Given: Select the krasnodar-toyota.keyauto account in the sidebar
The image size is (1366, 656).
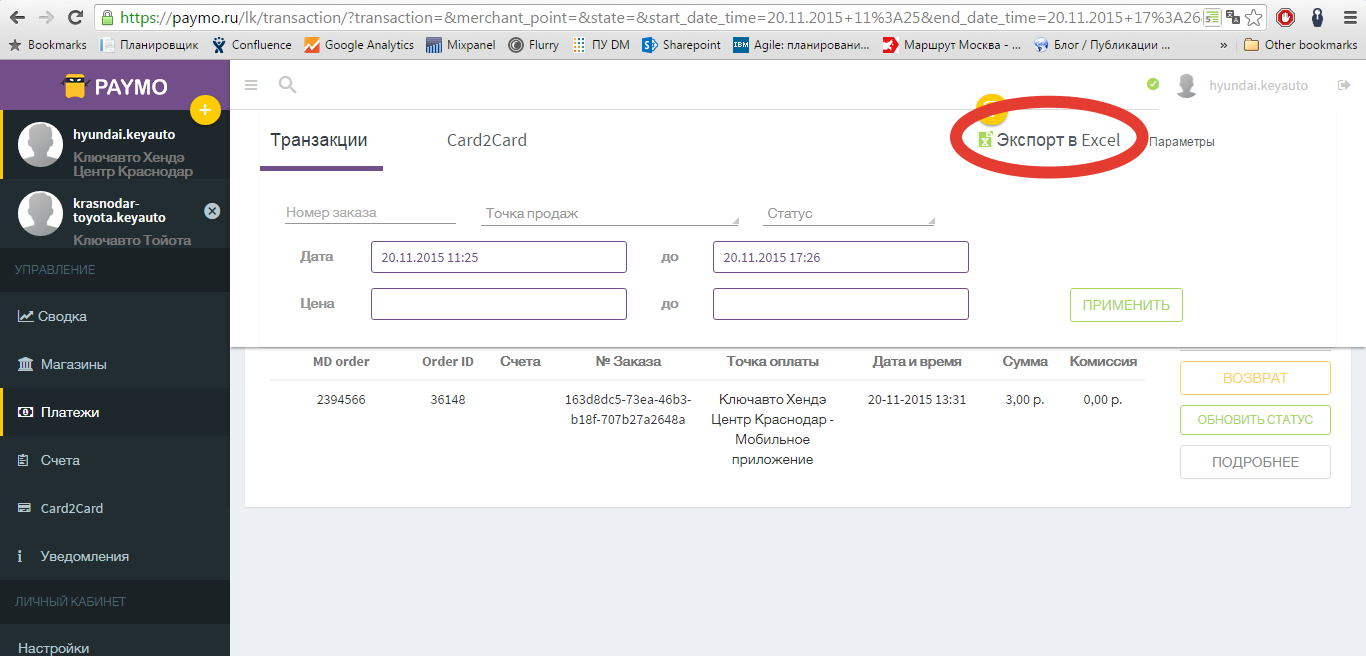Looking at the screenshot, I should [x=115, y=215].
